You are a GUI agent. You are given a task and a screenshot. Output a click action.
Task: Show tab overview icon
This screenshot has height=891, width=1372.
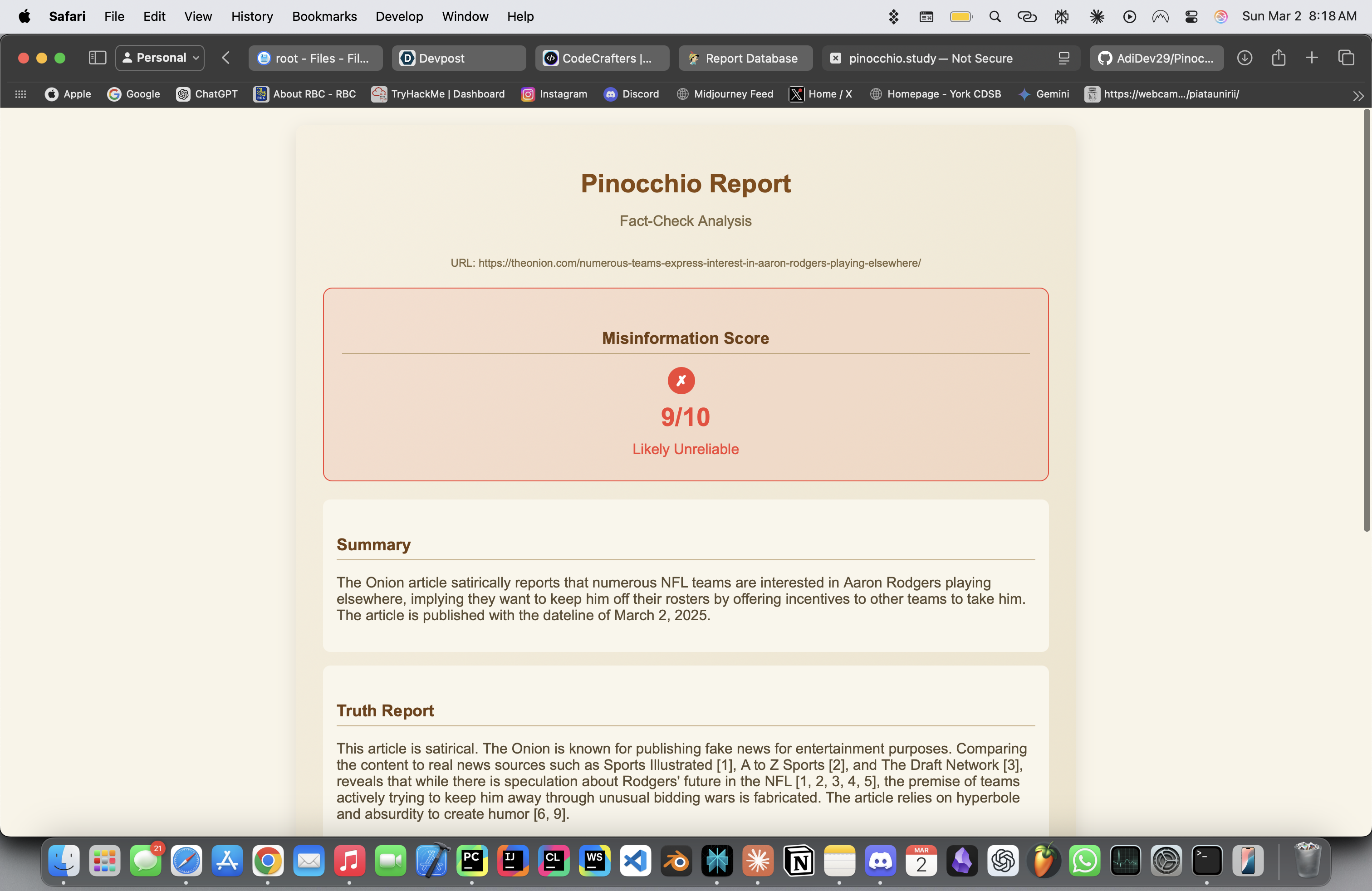tap(1346, 58)
